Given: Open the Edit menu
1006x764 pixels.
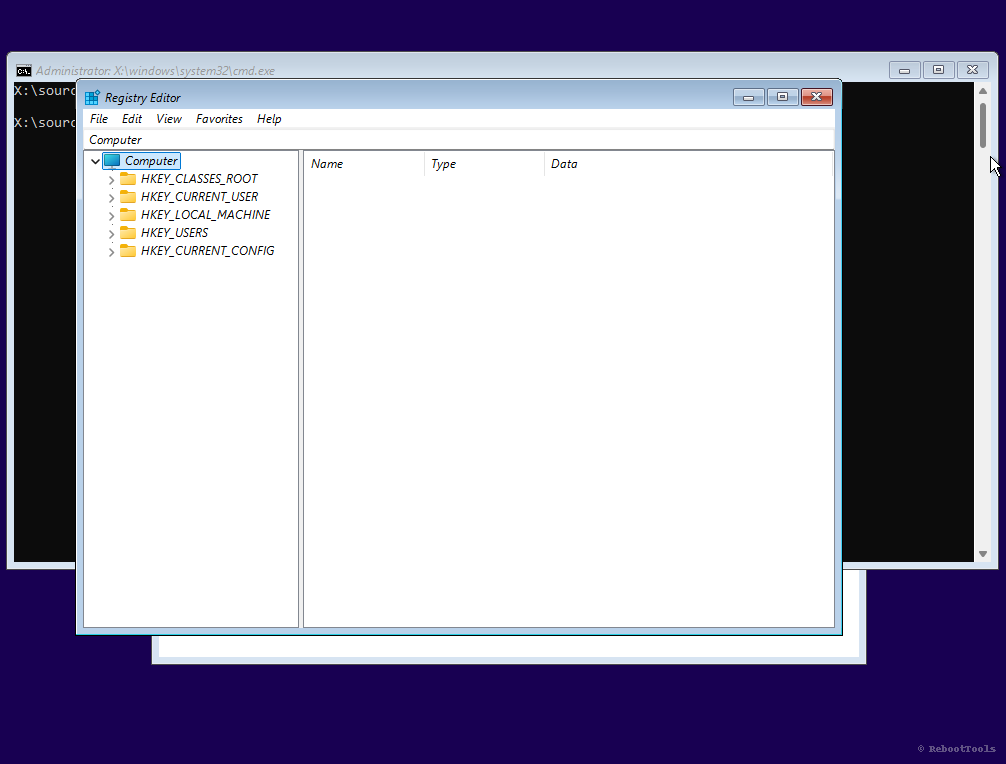Looking at the screenshot, I should (x=131, y=118).
